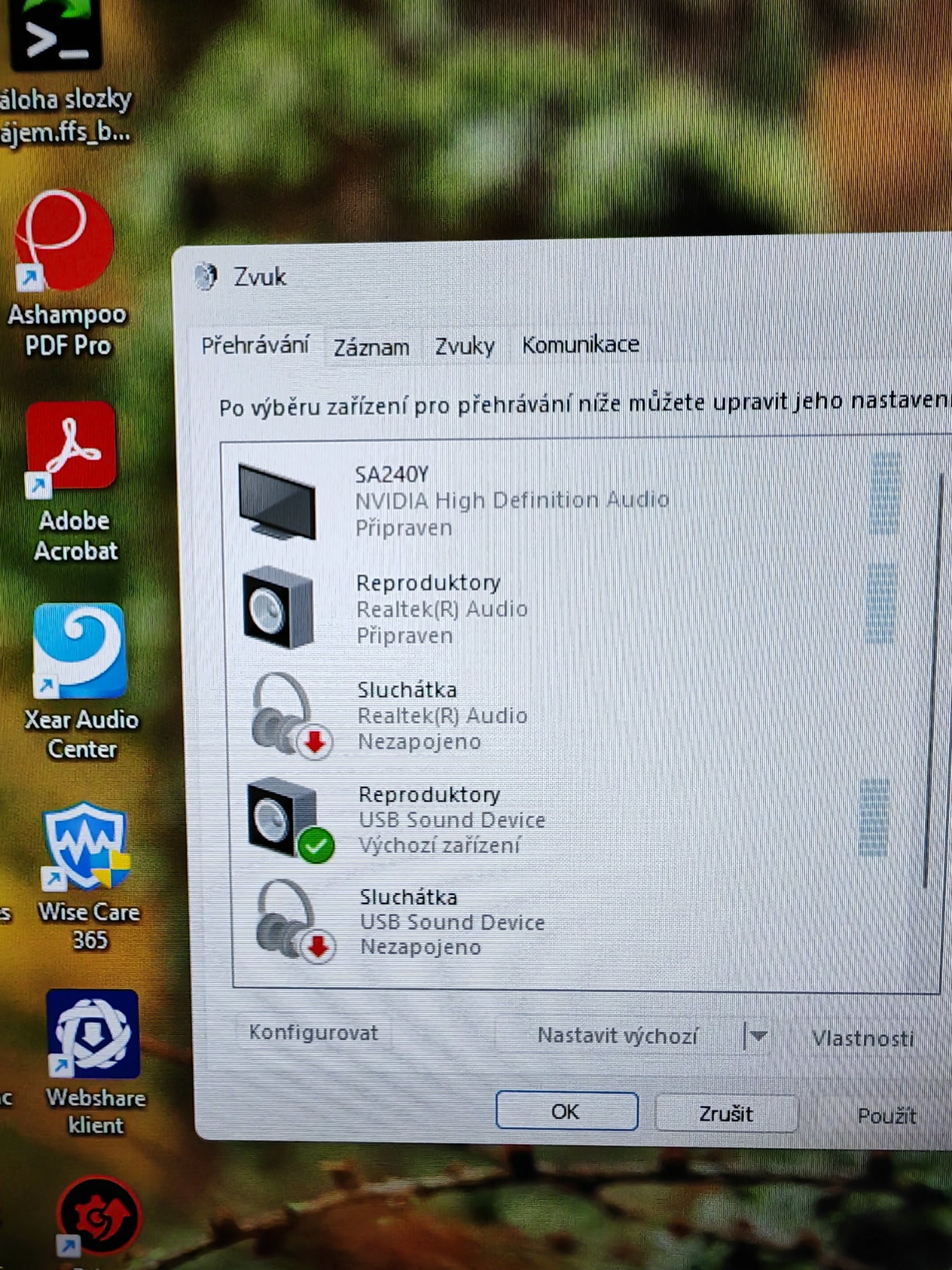The width and height of the screenshot is (952, 1270).
Task: Select the Realtek Sluchátka headphones icon
Action: [x=291, y=714]
